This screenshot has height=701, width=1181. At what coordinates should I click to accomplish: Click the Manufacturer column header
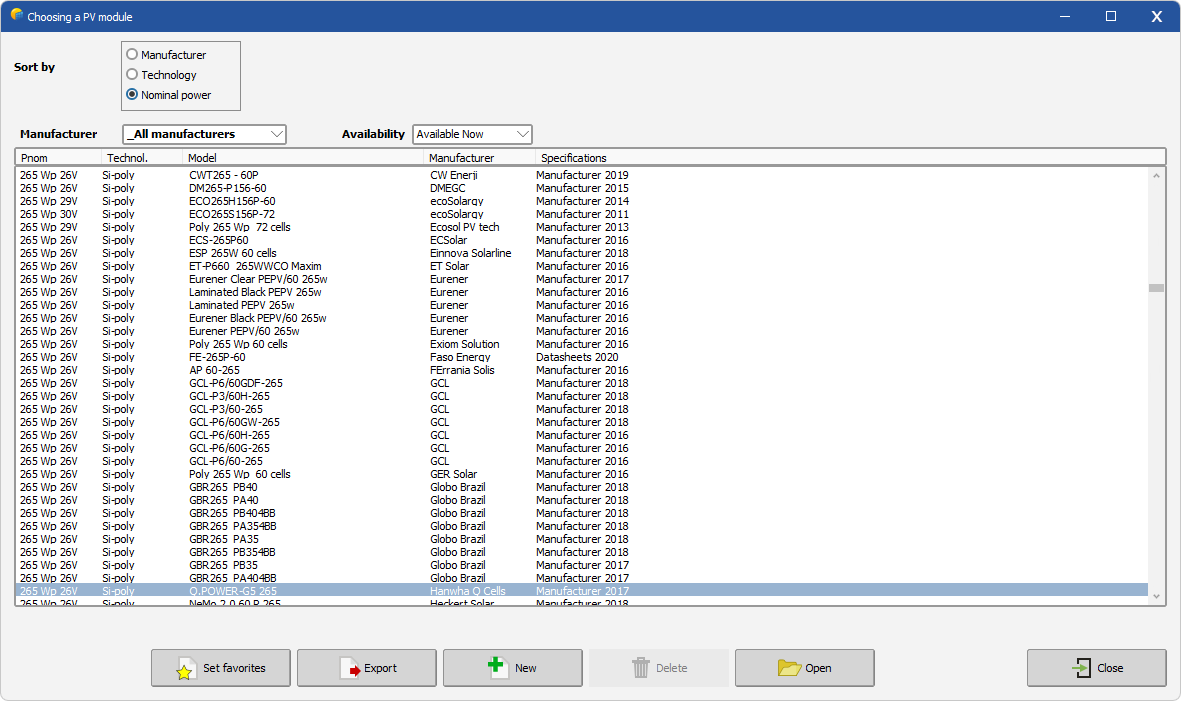point(480,158)
